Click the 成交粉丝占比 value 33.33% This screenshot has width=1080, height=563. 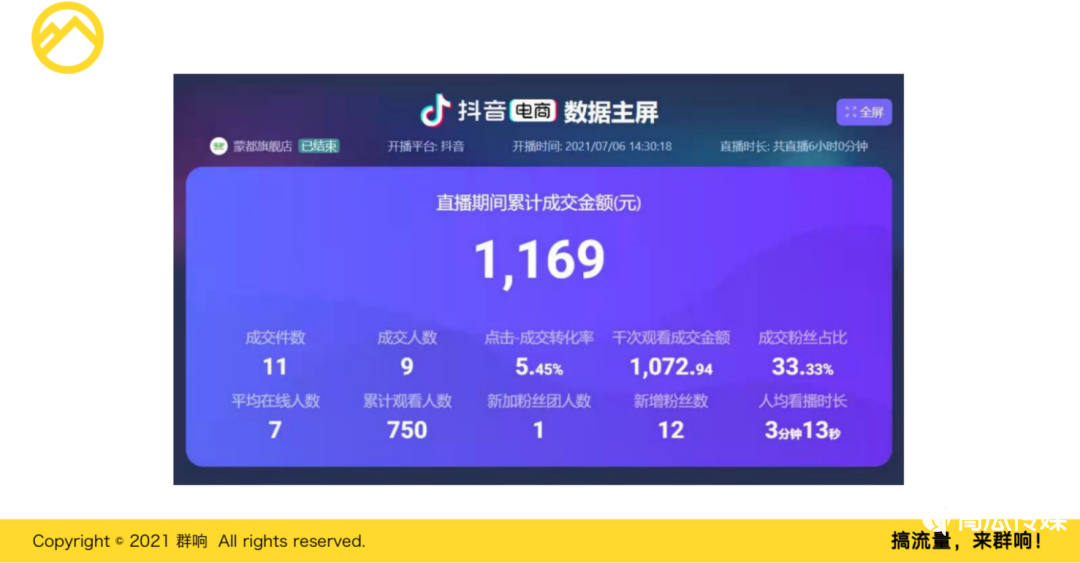tap(802, 368)
